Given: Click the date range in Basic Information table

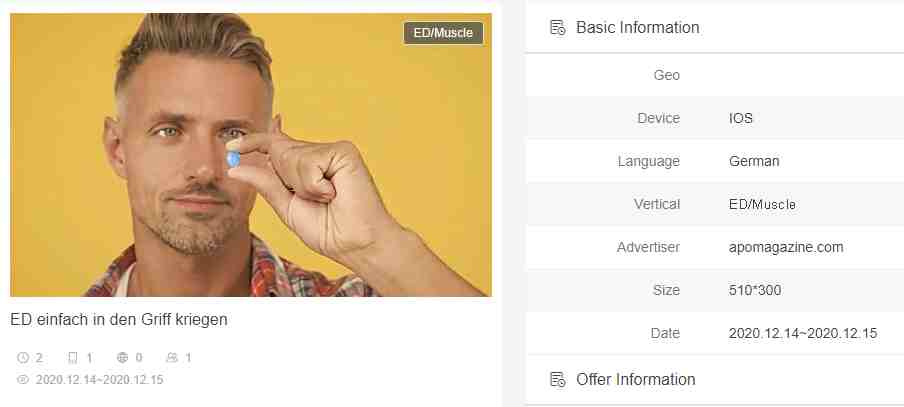Looking at the screenshot, I should pos(803,333).
